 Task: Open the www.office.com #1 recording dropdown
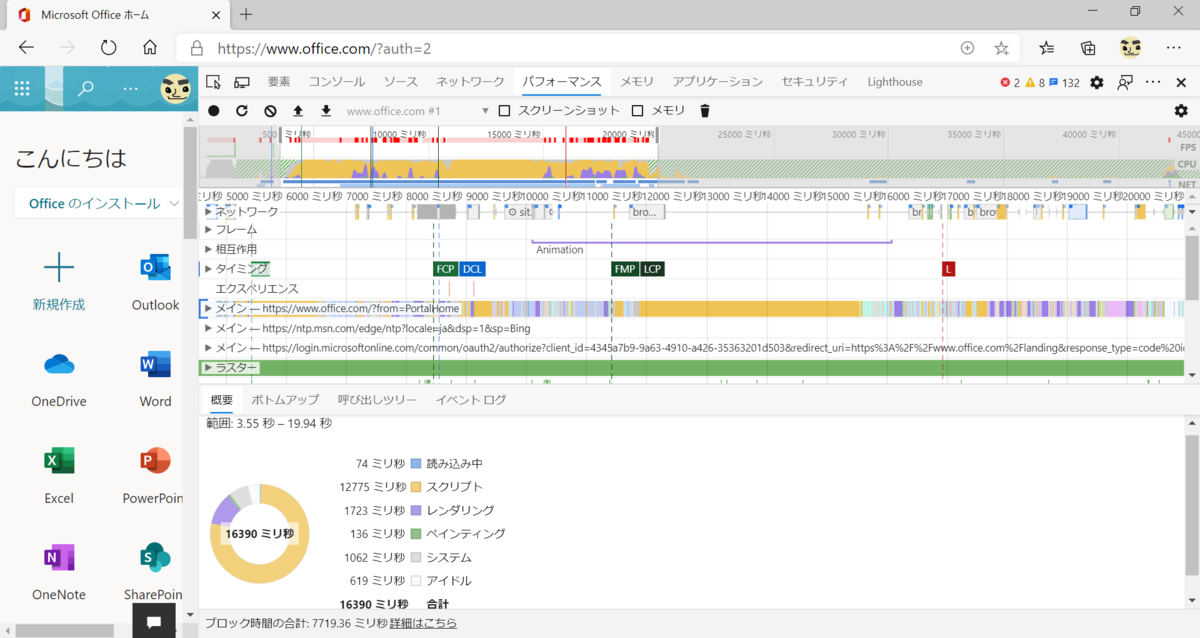pyautogui.click(x=418, y=111)
